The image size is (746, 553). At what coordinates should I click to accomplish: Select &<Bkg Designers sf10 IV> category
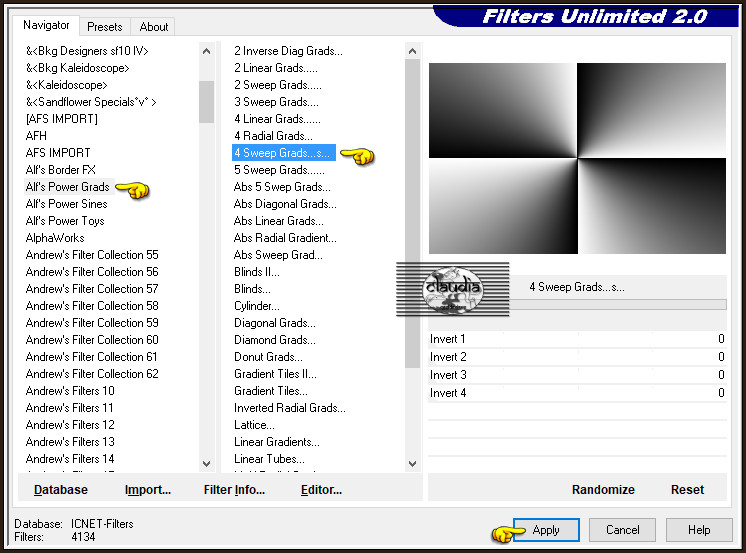[87, 51]
